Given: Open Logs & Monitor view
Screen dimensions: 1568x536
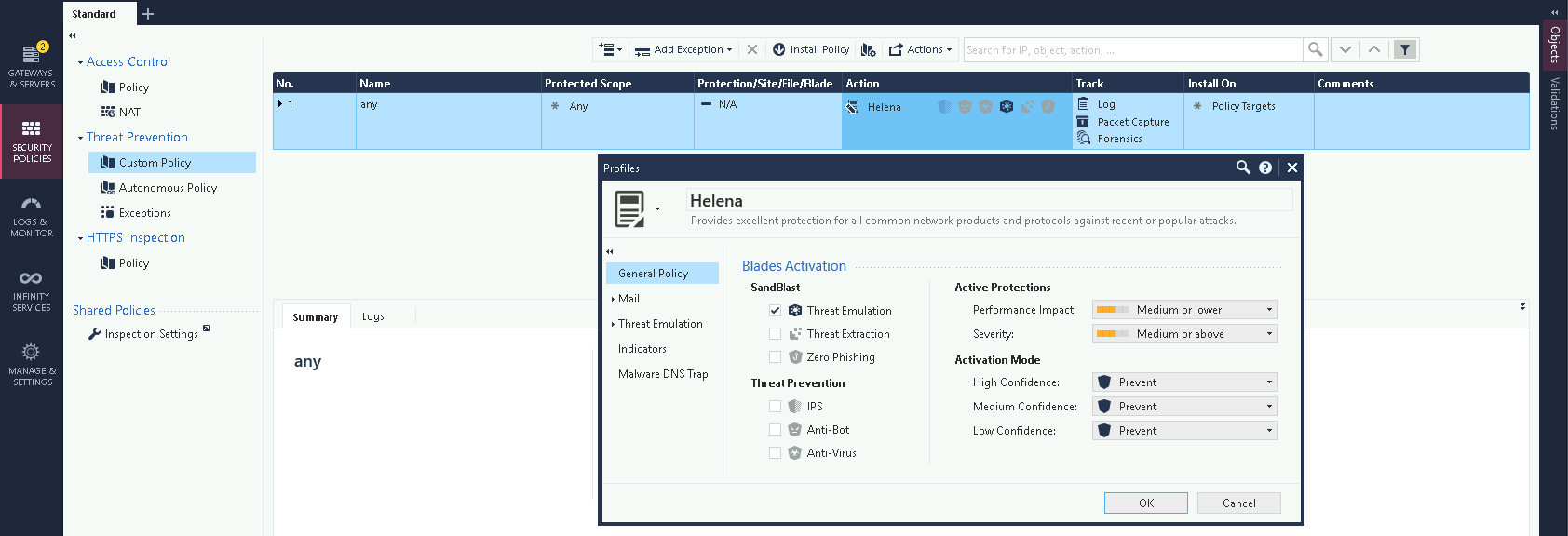Looking at the screenshot, I should click(32, 216).
